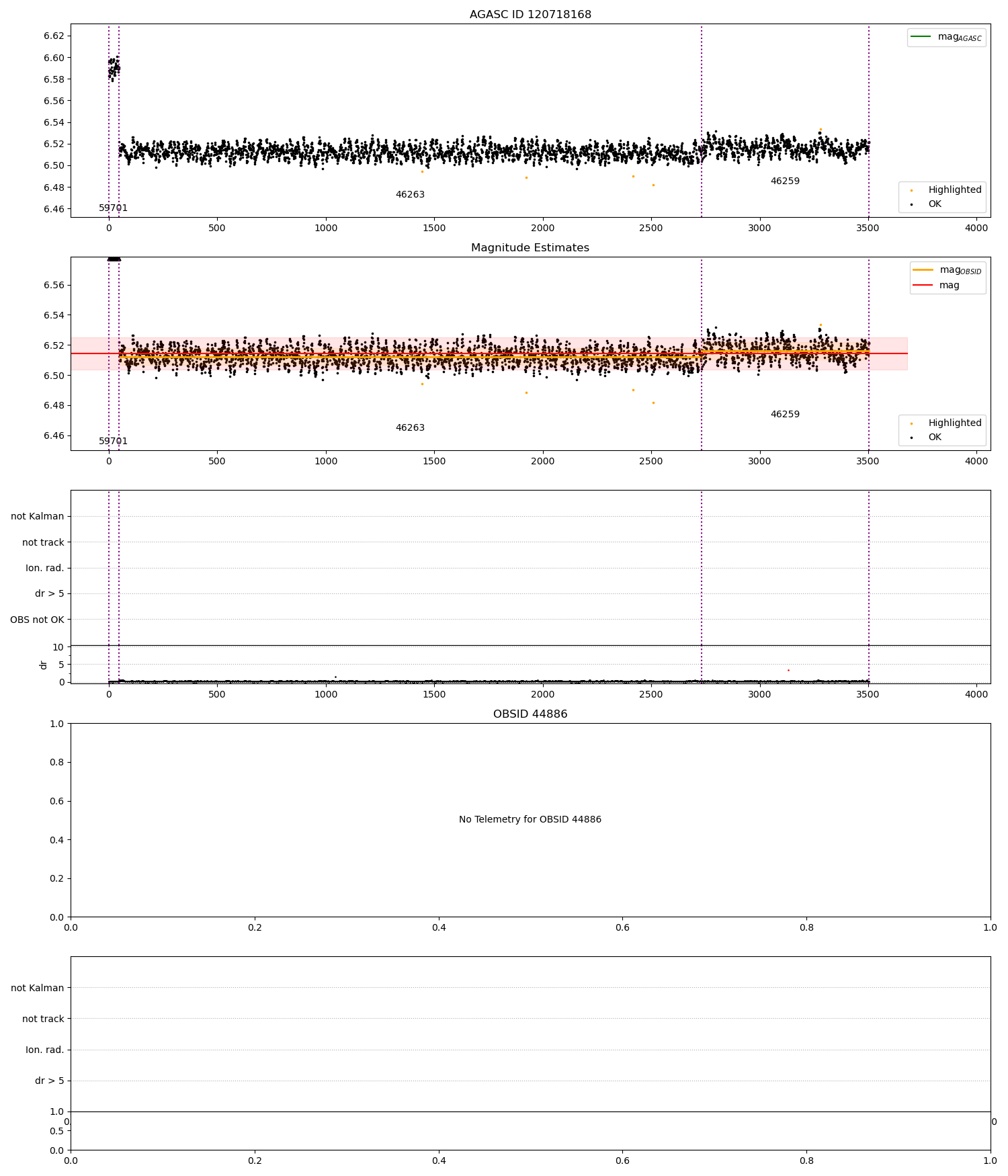The height and width of the screenshot is (1176, 1008).
Task: Click 'dr > 5' label in the bottom plot
Action: 50,1081
